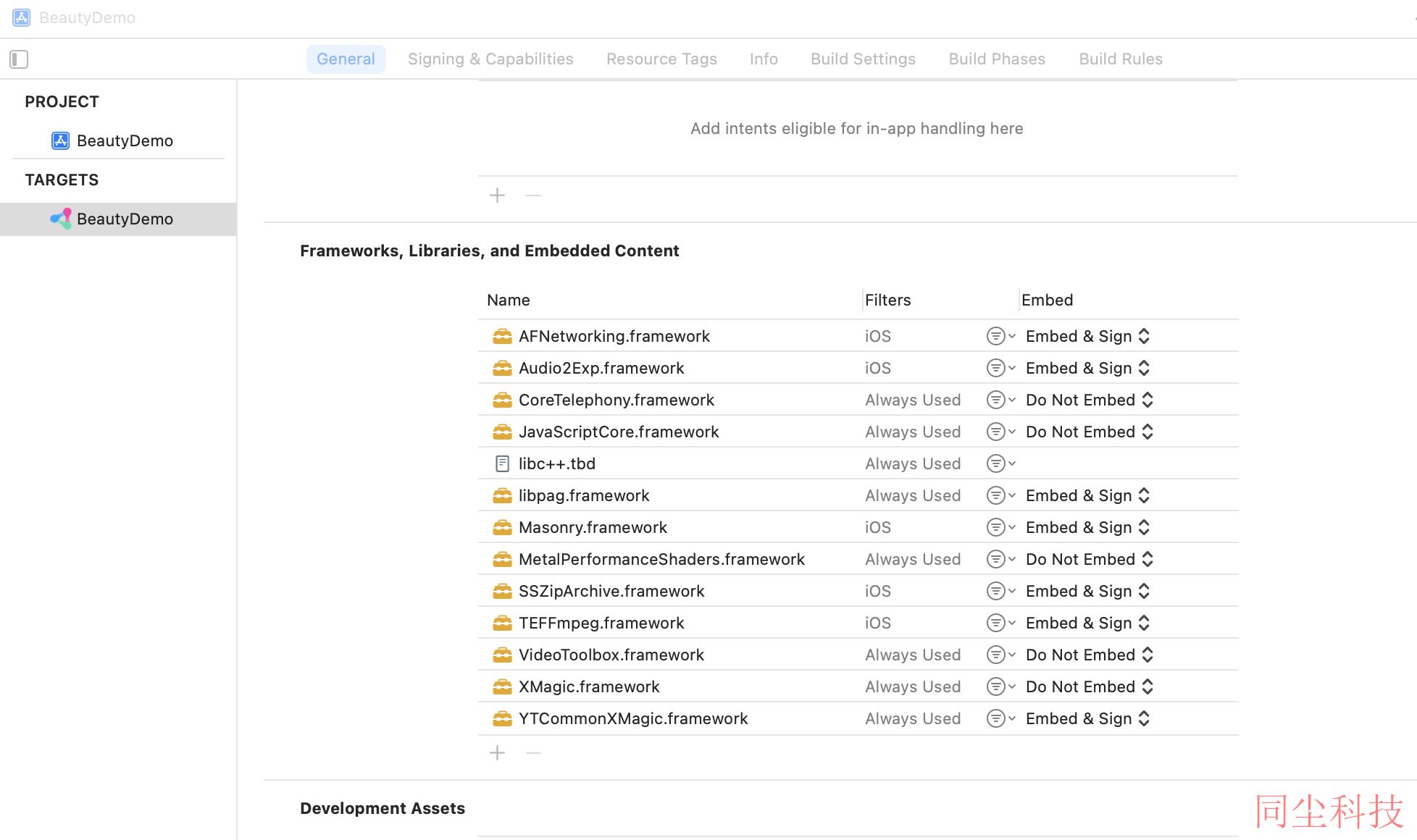The height and width of the screenshot is (840, 1417).
Task: Change embed option for XMagic.framework
Action: [x=1090, y=686]
